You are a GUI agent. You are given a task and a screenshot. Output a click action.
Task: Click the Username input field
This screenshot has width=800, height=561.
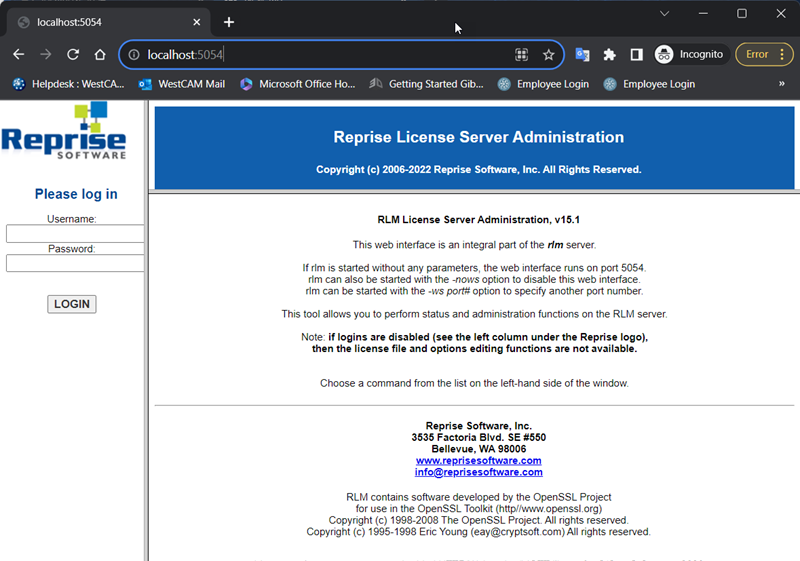click(75, 234)
